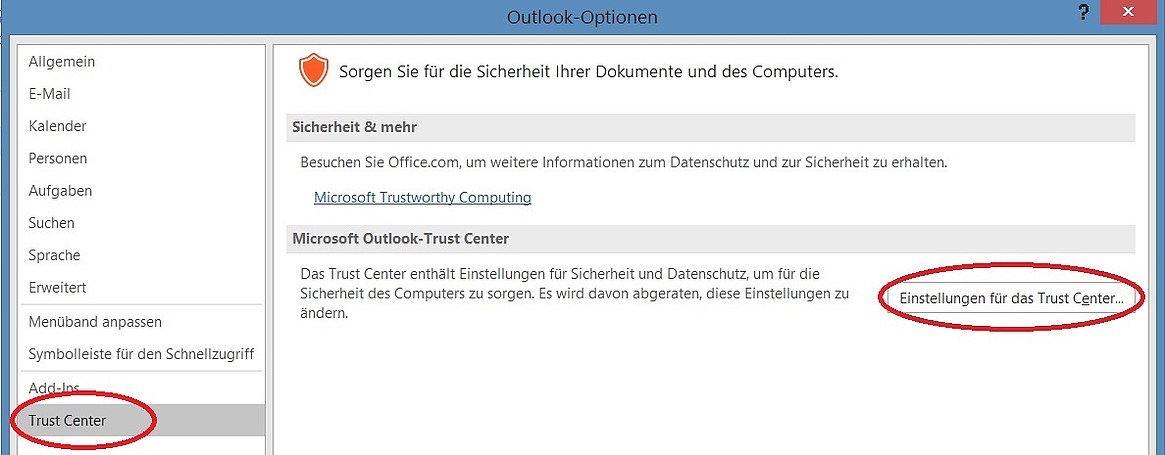Open the help question mark icon
Image resolution: width=1165 pixels, height=455 pixels.
(x=1084, y=13)
